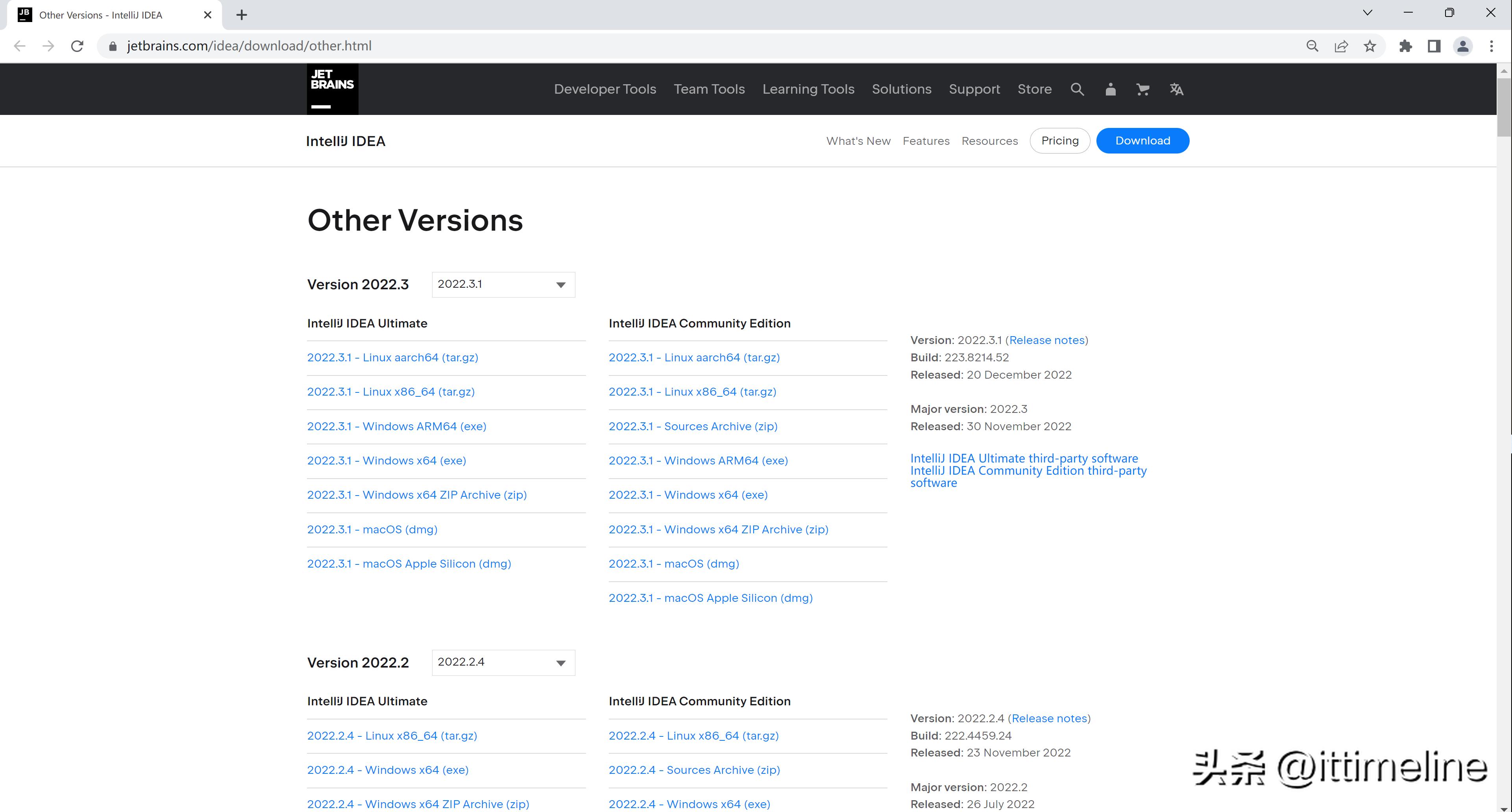Reload the page with refresh icon
This screenshot has width=1512, height=812.
(77, 46)
